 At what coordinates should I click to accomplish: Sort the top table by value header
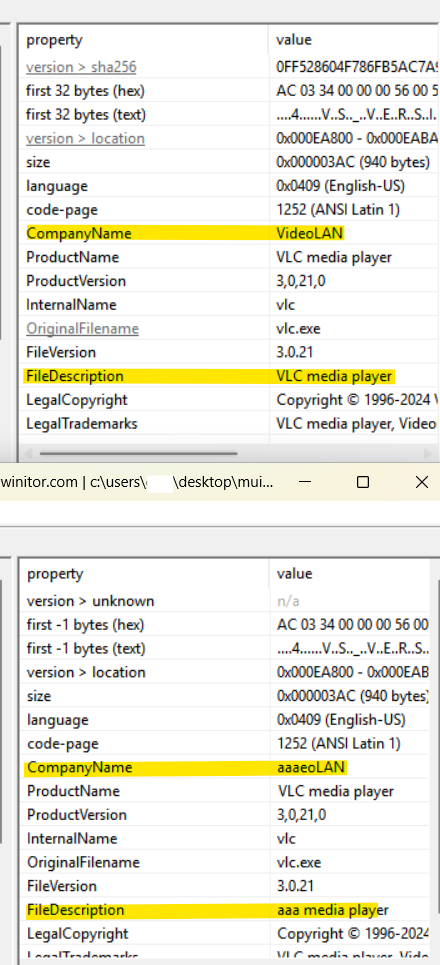pos(354,40)
